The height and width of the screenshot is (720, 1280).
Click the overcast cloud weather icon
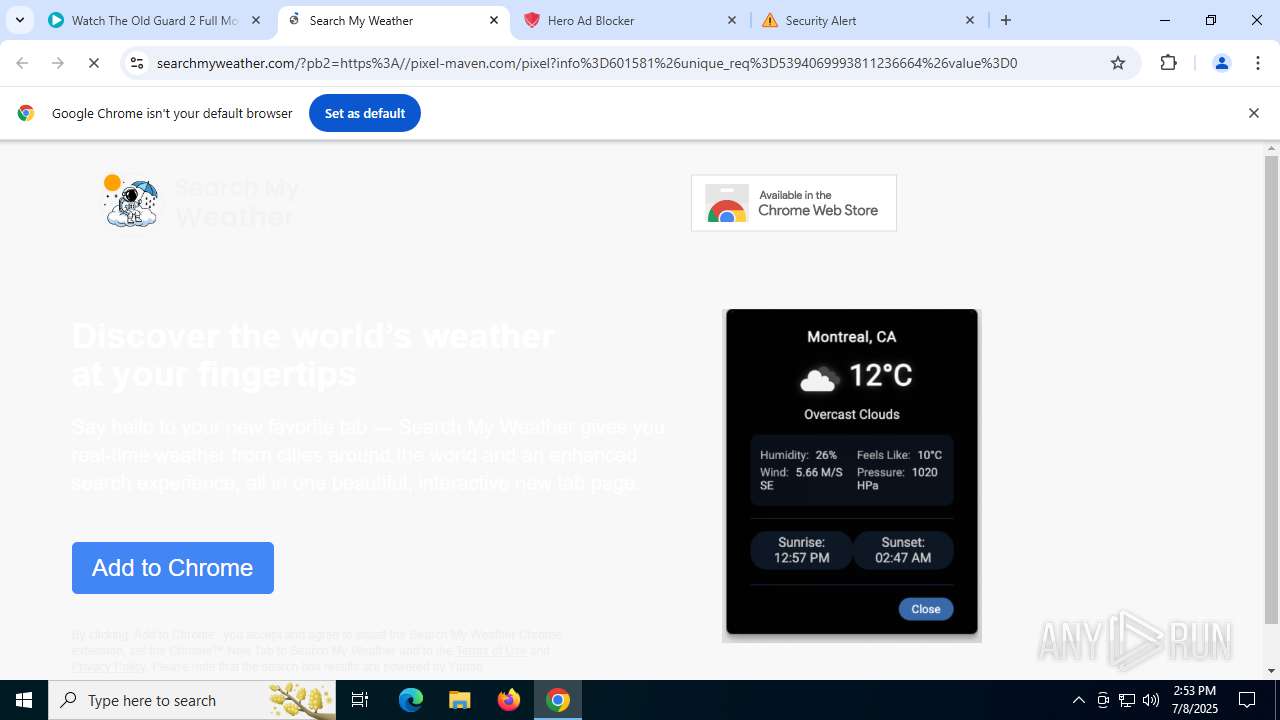tap(818, 378)
